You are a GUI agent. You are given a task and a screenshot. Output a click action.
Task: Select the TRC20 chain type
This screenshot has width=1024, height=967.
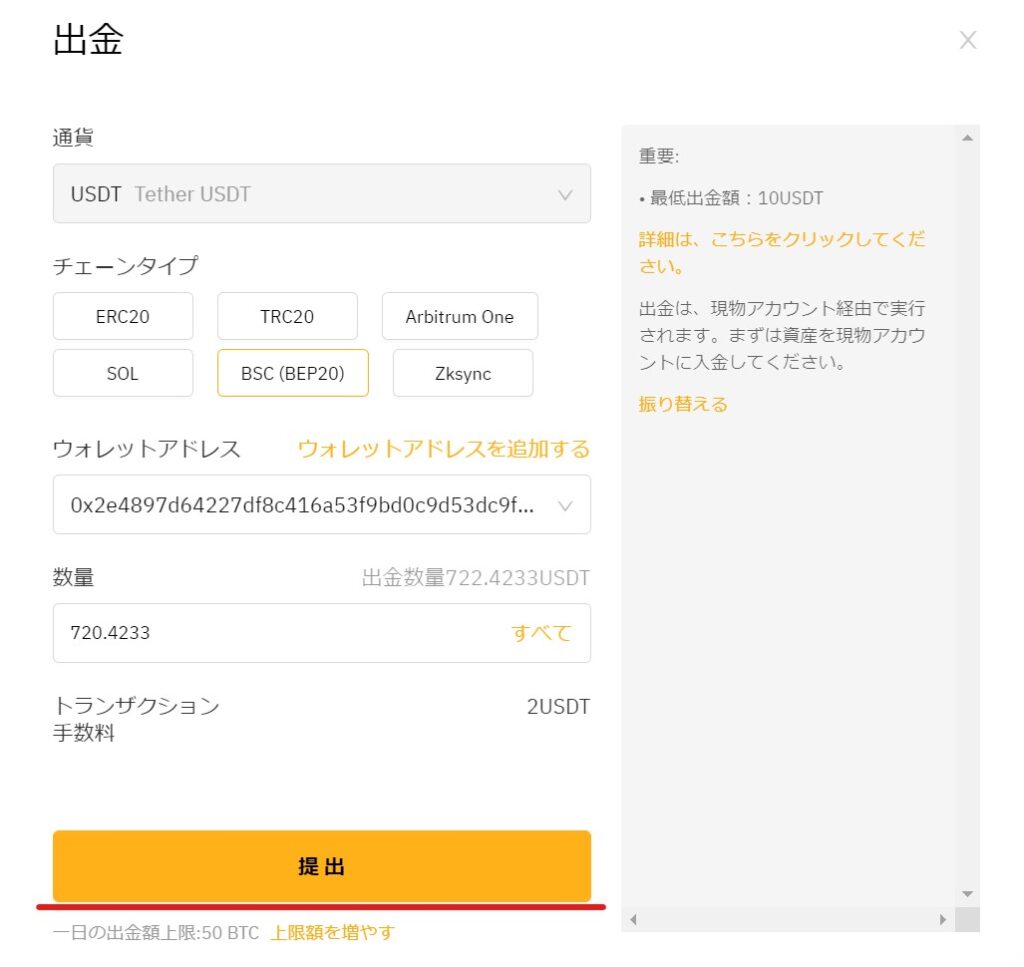click(x=287, y=316)
